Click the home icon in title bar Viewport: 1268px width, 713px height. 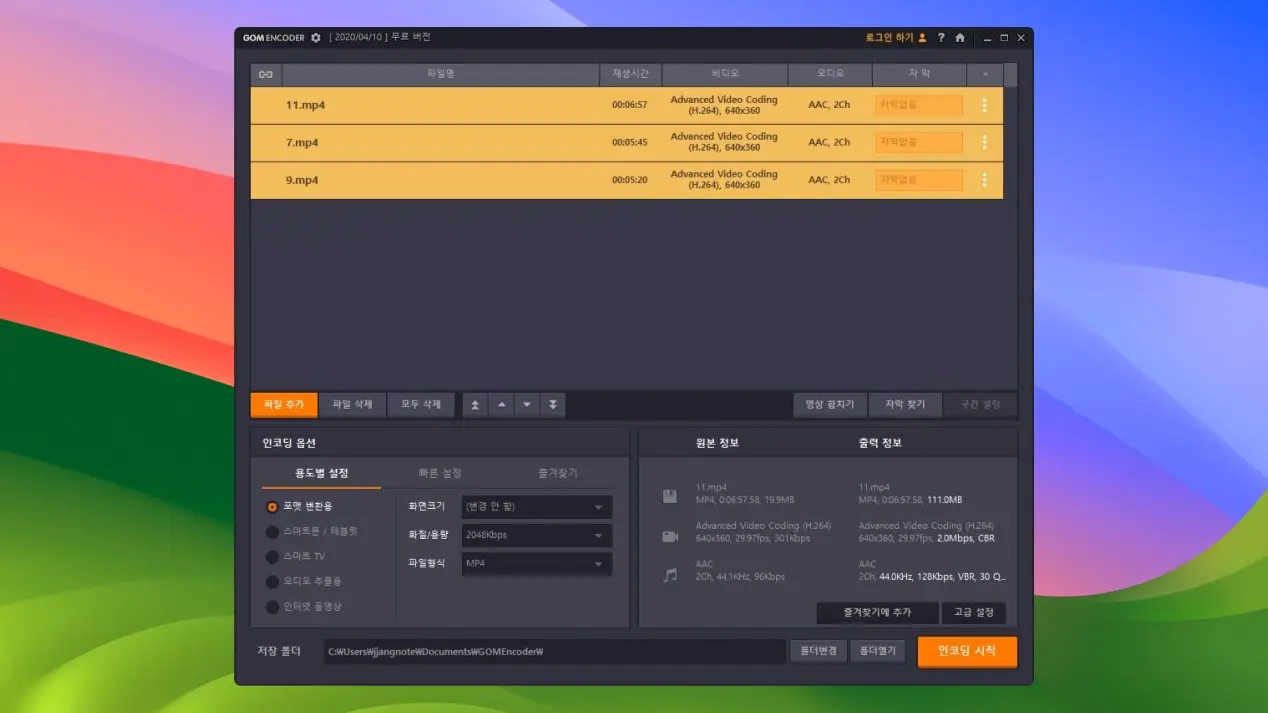pyautogui.click(x=960, y=38)
